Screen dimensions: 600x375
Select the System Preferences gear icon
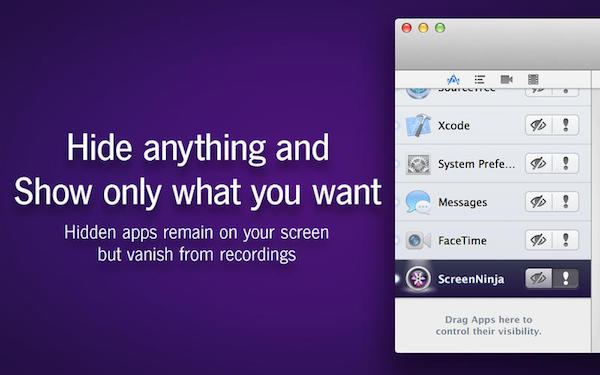coord(418,164)
